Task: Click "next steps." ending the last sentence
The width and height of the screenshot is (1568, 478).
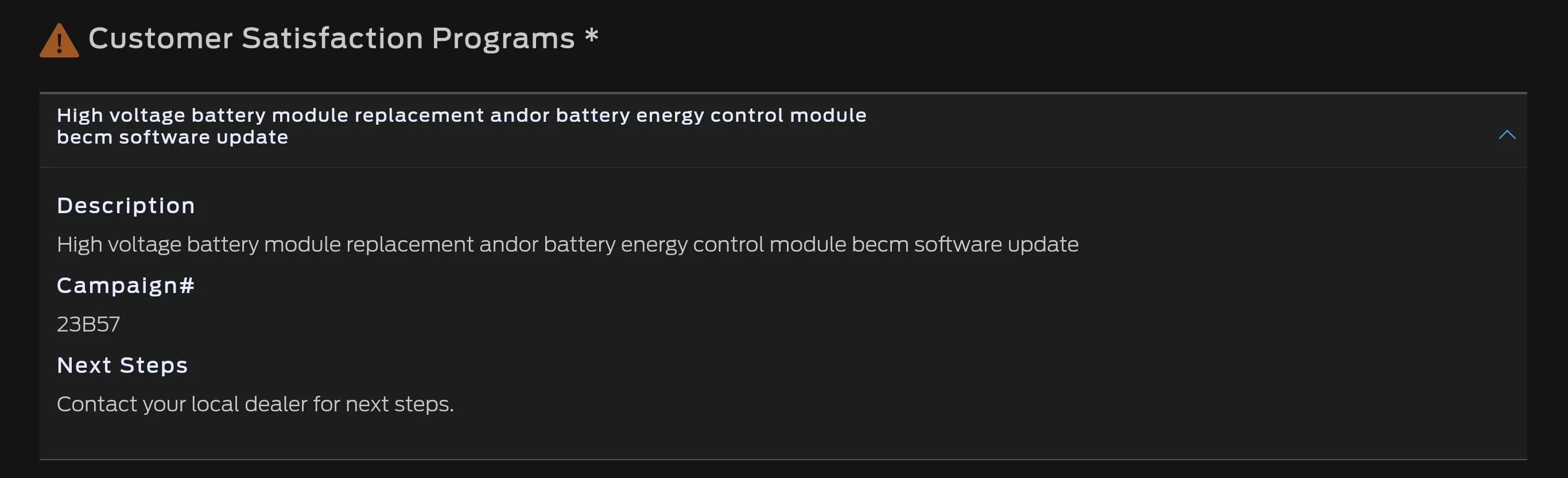Action: tap(399, 404)
